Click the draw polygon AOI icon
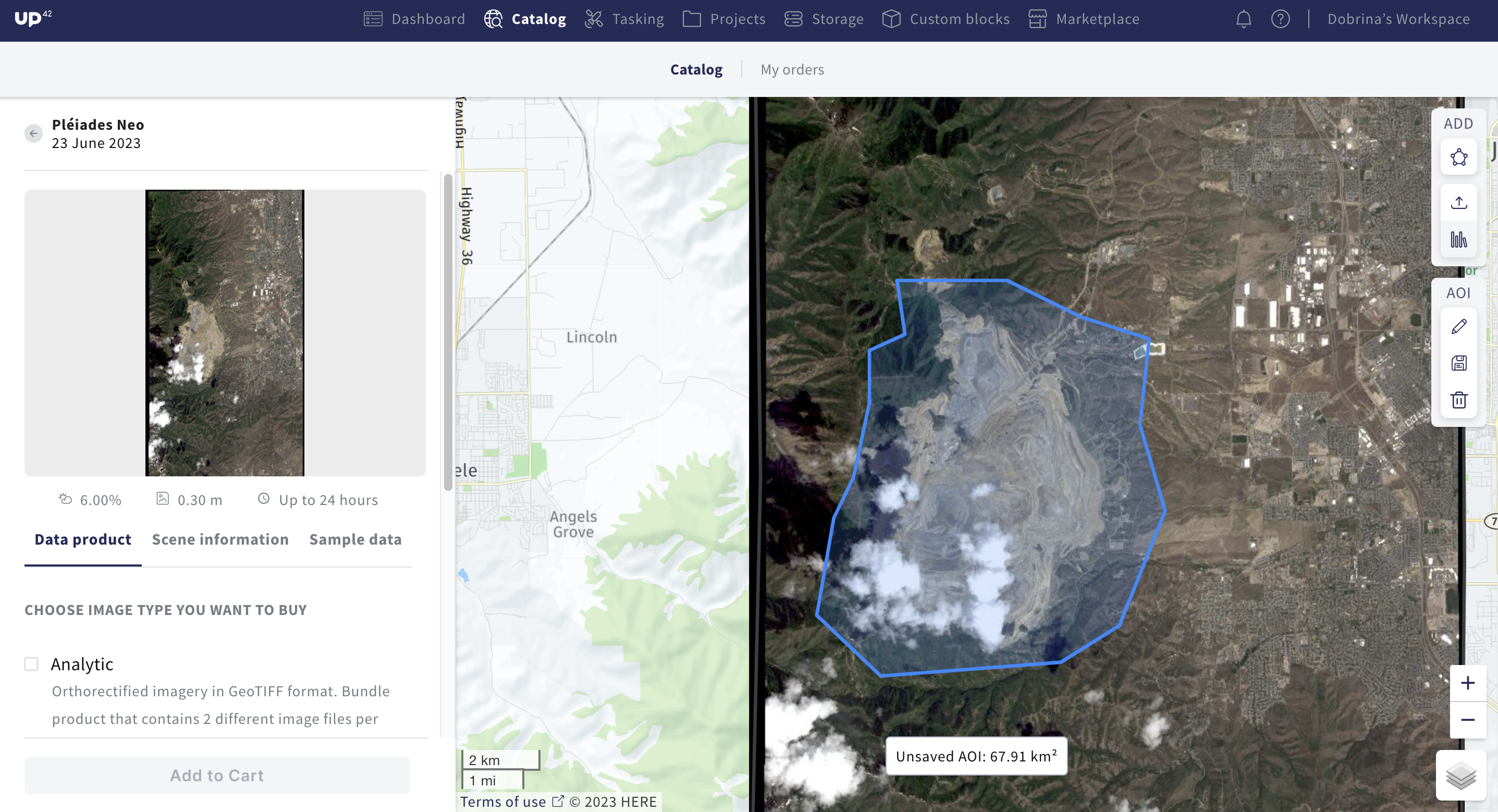Image resolution: width=1498 pixels, height=812 pixels. tap(1458, 157)
